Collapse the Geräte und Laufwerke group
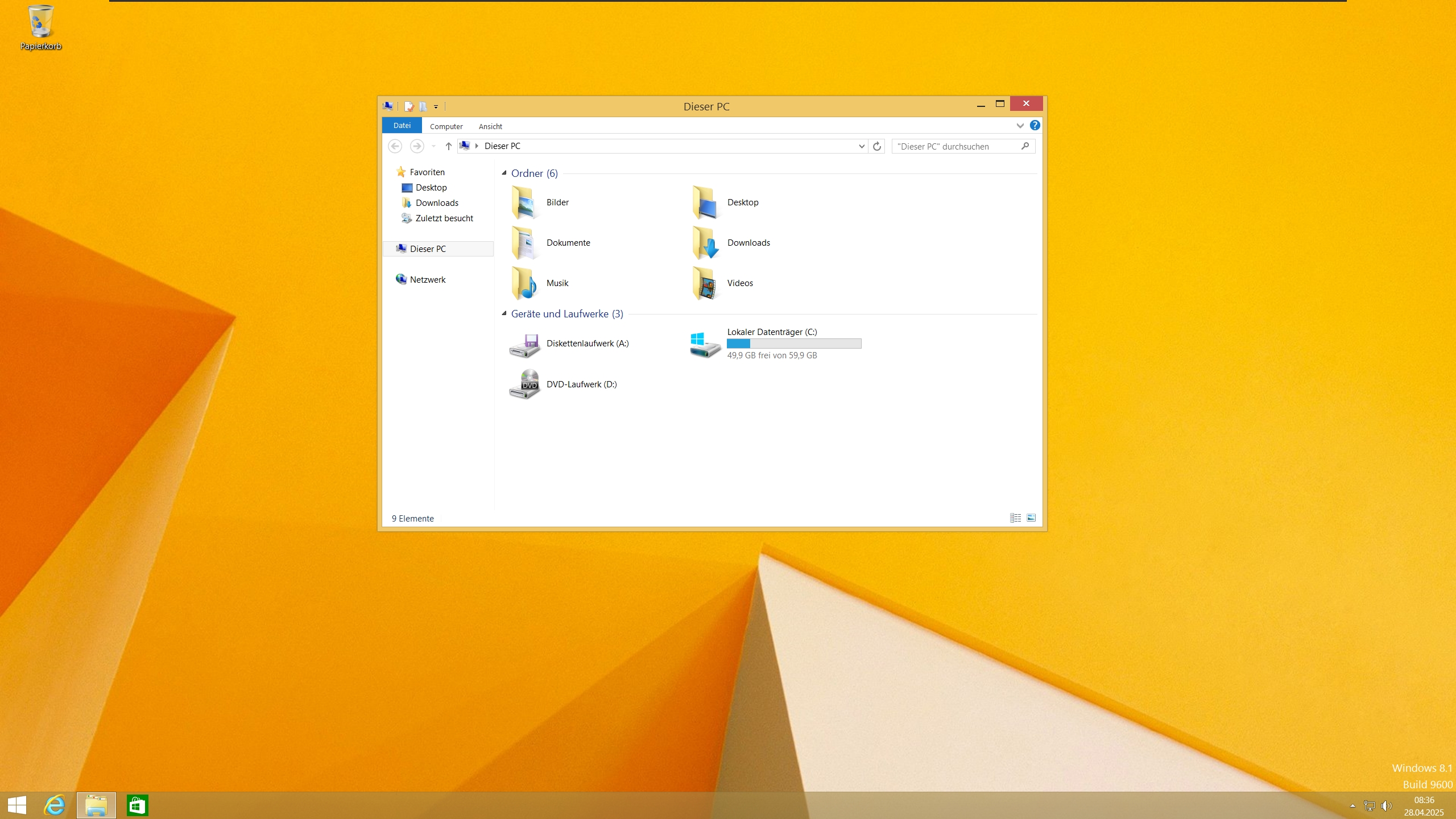The height and width of the screenshot is (819, 1456). [504, 313]
